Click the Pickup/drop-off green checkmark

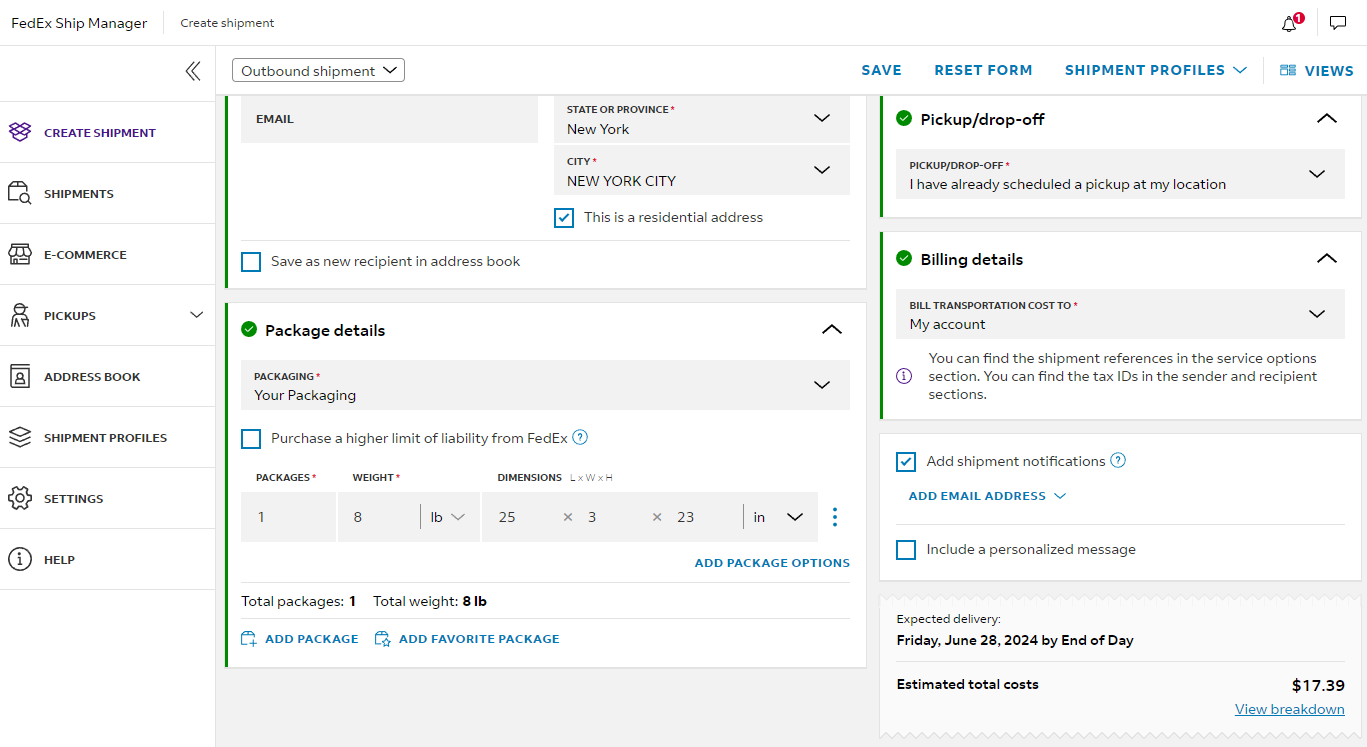coord(904,118)
